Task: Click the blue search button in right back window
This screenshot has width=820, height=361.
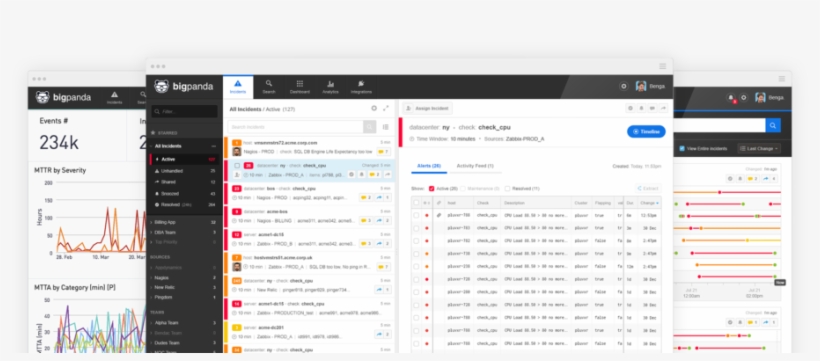Action: pos(773,125)
